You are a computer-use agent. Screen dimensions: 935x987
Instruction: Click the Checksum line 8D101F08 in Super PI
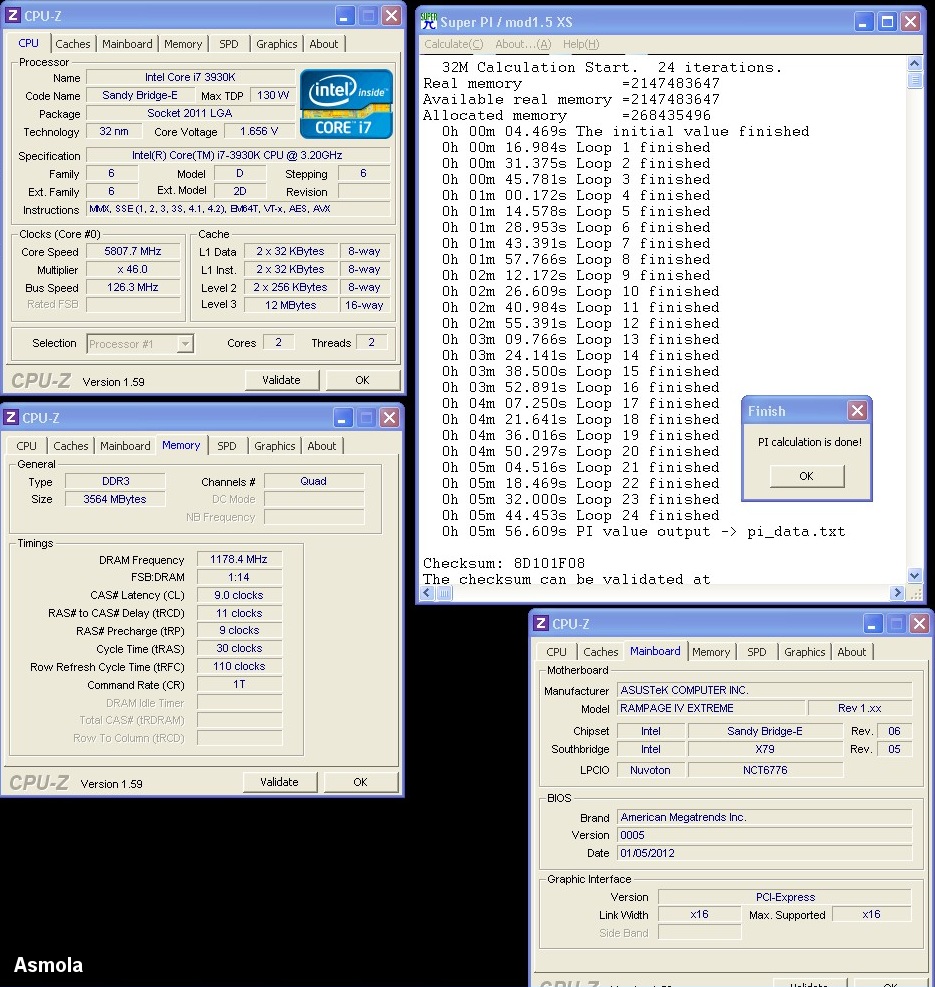pos(504,563)
